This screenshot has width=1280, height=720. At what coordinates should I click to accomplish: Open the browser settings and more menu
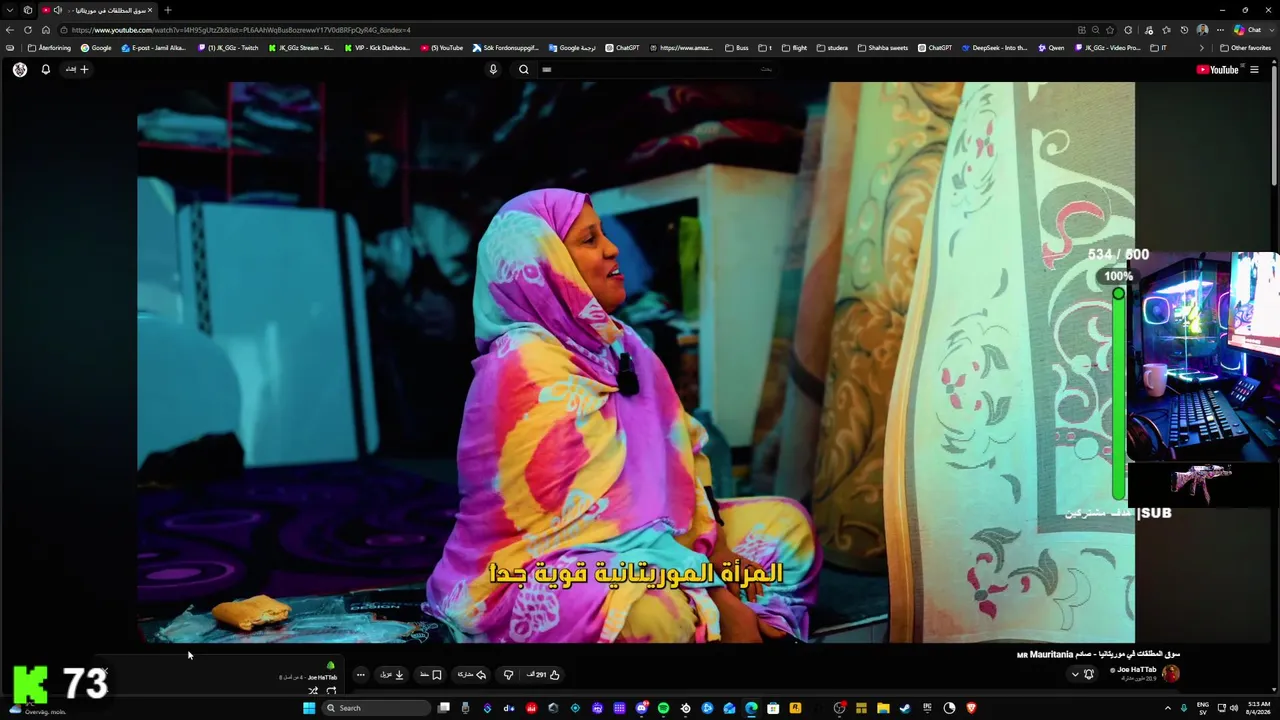click(x=1220, y=30)
